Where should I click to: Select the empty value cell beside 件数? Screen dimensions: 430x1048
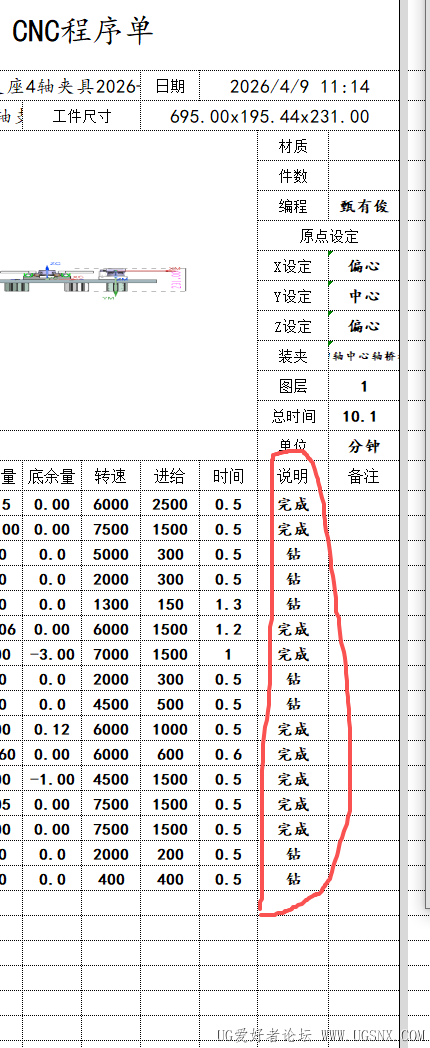click(364, 176)
